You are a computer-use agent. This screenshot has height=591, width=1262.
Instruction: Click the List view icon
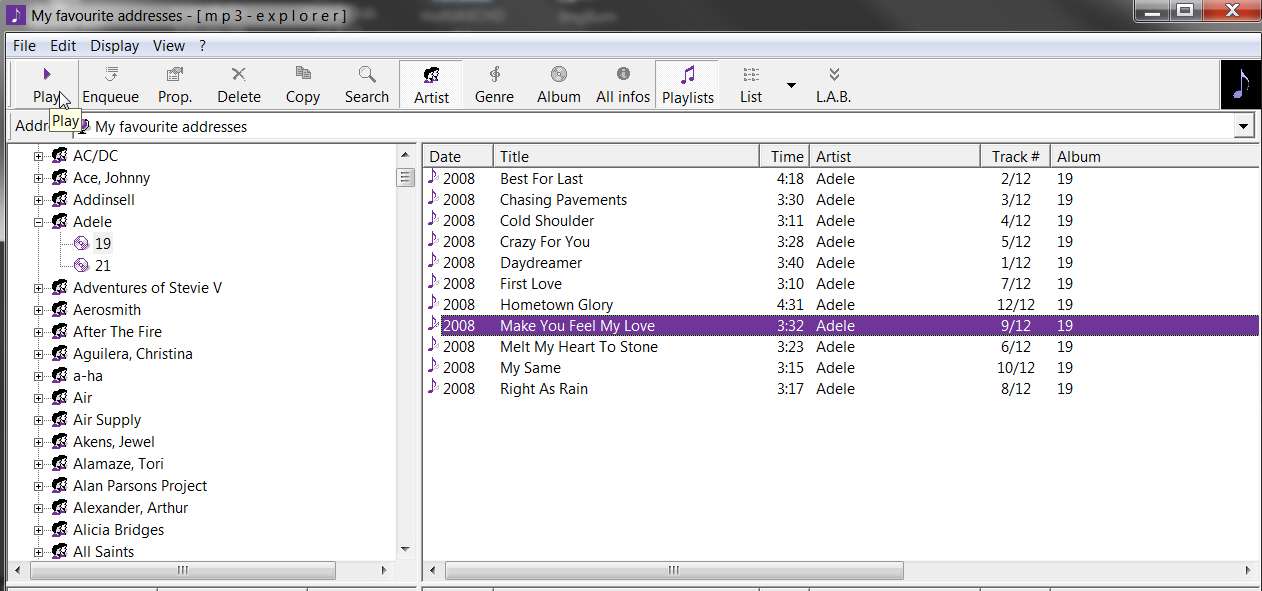(751, 74)
